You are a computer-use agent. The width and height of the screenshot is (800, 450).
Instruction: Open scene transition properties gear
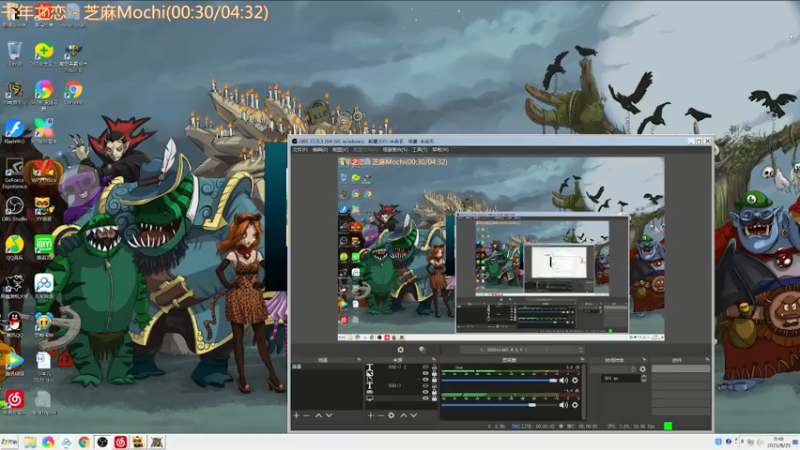pos(642,369)
